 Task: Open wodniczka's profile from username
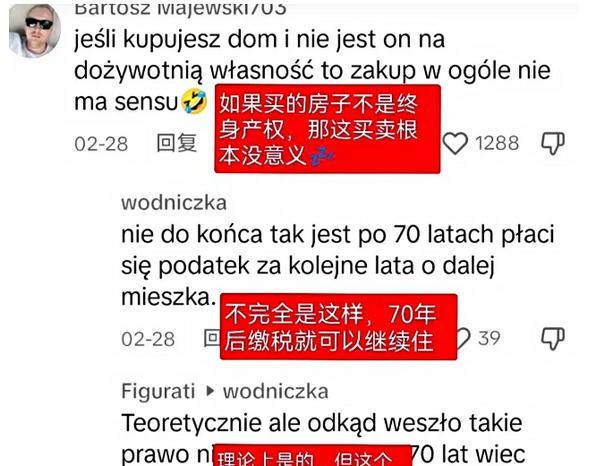pos(174,203)
